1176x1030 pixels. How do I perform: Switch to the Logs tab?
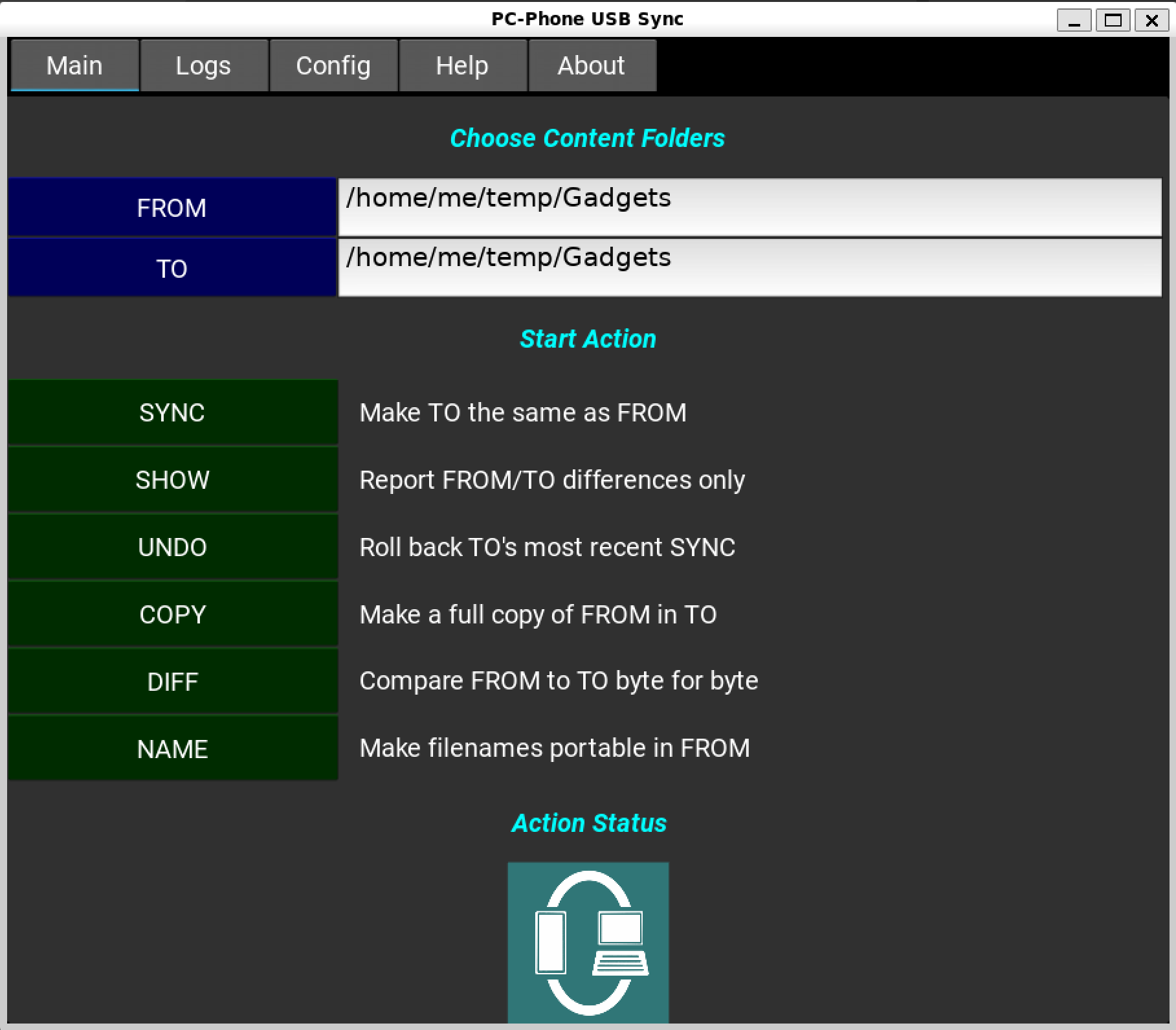coord(203,65)
